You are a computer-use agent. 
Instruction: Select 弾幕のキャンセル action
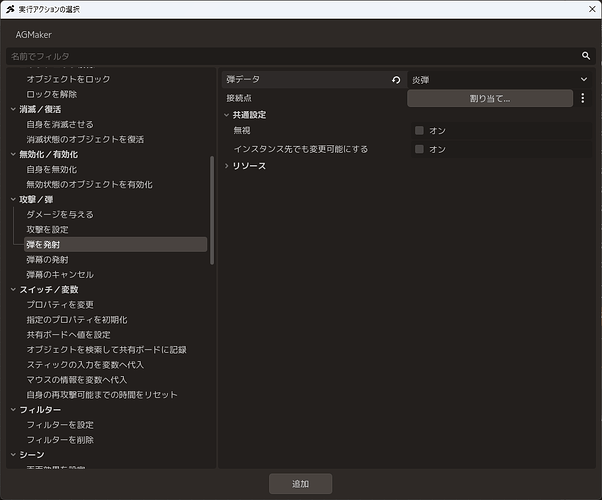point(60,275)
